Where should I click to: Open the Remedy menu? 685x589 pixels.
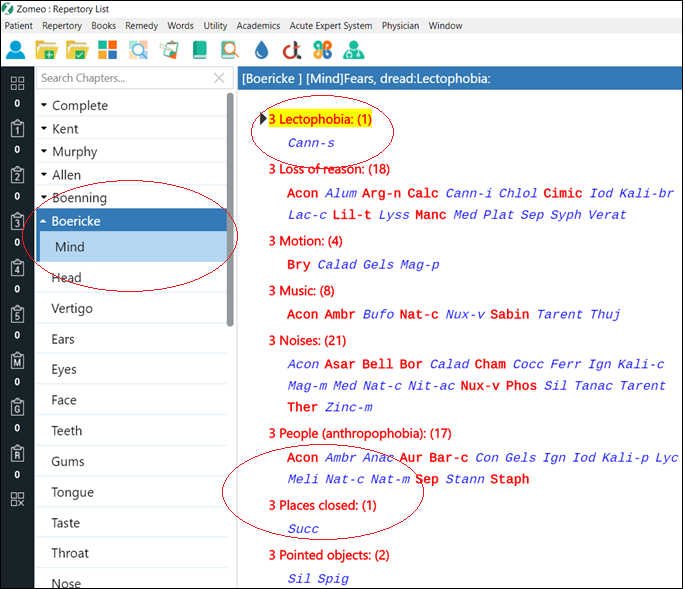[x=142, y=25]
